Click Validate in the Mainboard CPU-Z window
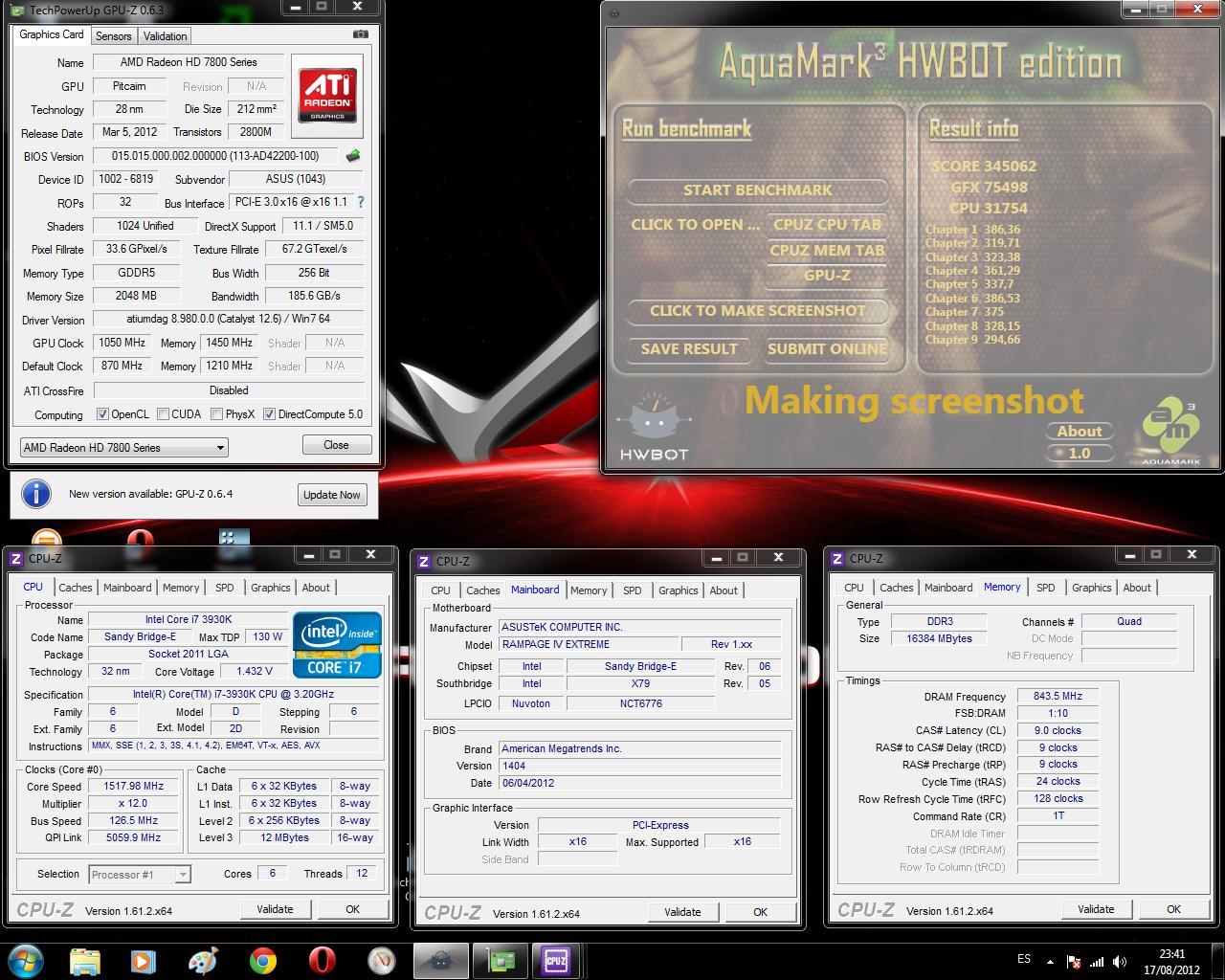 click(x=682, y=912)
